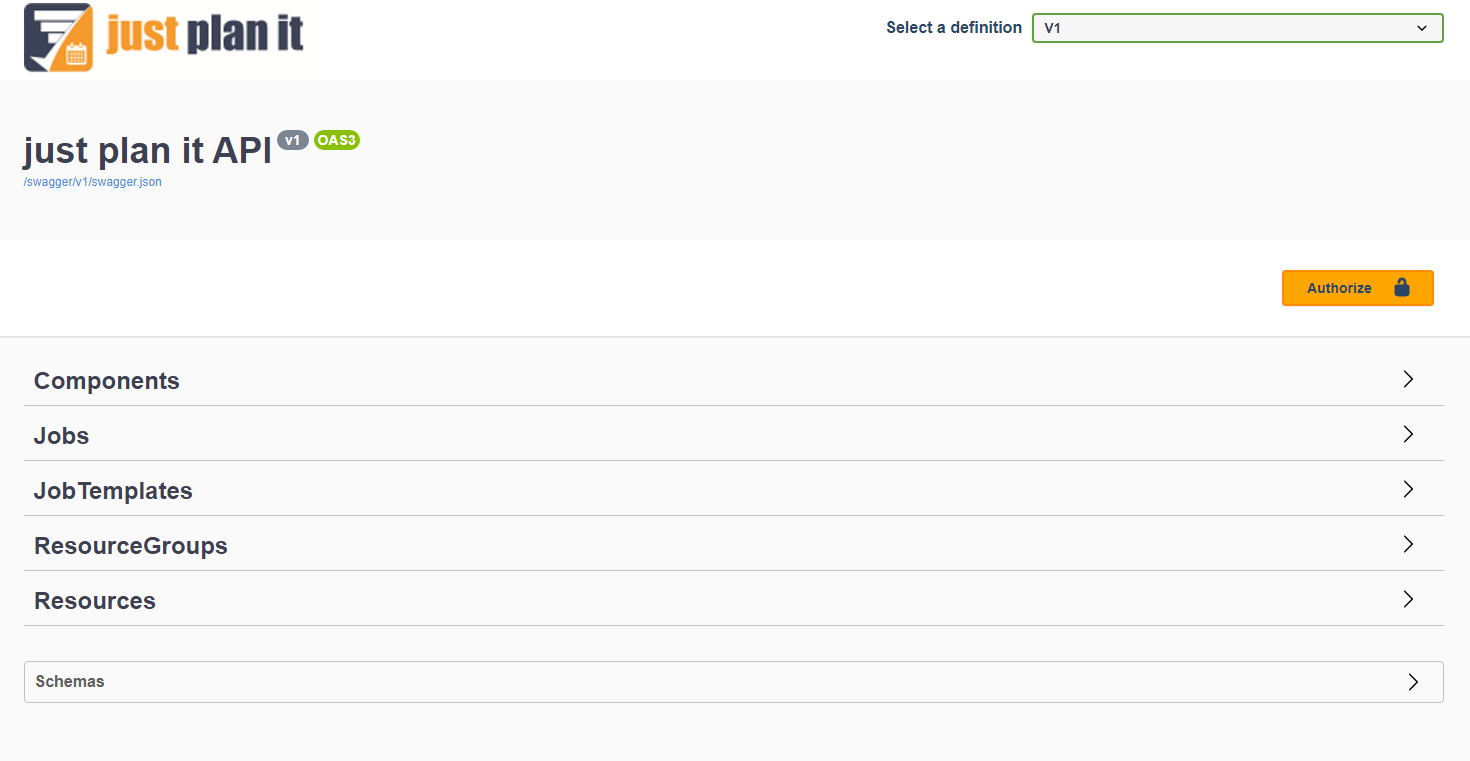The image size is (1470, 761).
Task: Click the Schemas label text
Action: [x=70, y=681]
